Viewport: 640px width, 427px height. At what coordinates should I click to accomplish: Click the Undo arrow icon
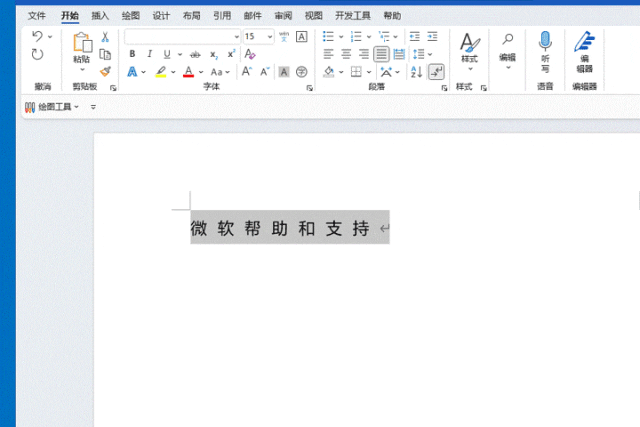click(x=37, y=36)
